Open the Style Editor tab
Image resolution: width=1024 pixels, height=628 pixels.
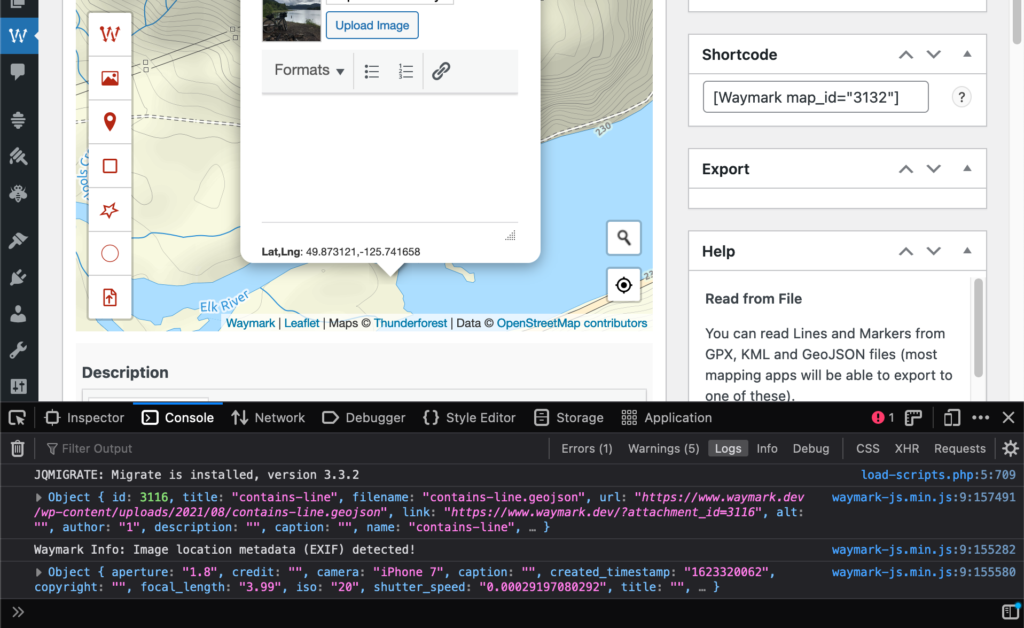pyautogui.click(x=469, y=417)
